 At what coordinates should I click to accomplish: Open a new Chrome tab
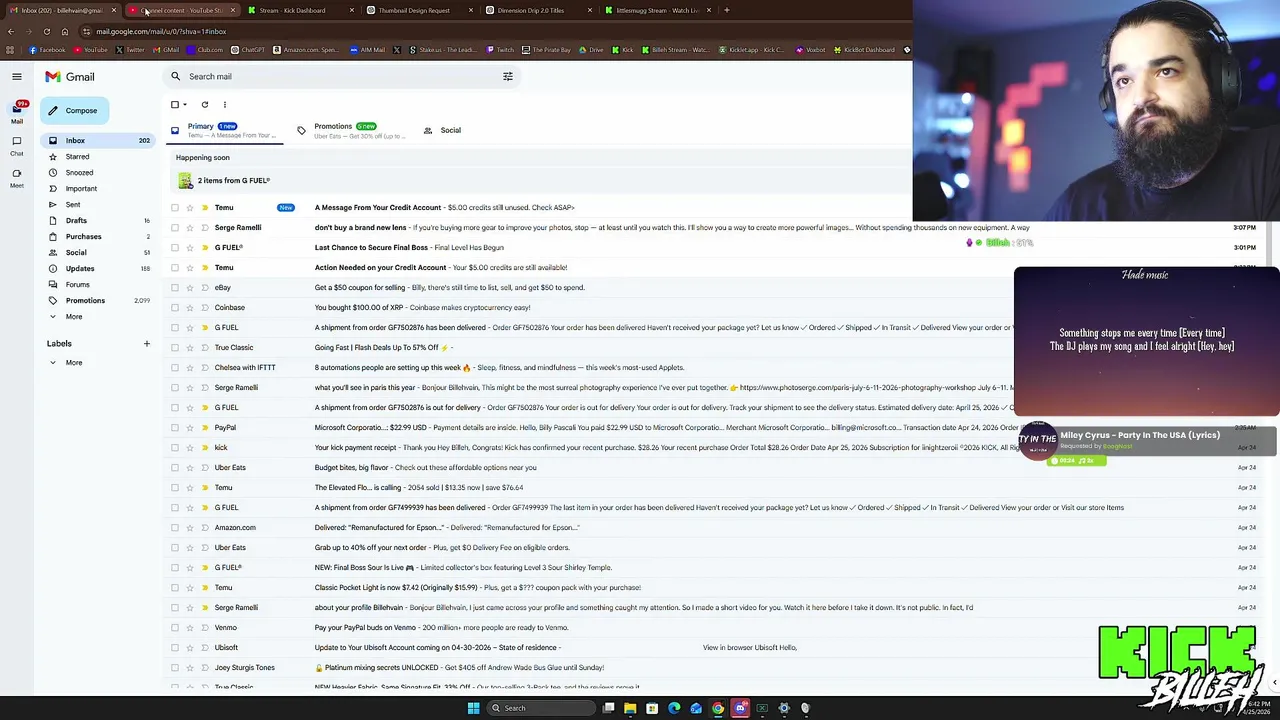tap(727, 10)
